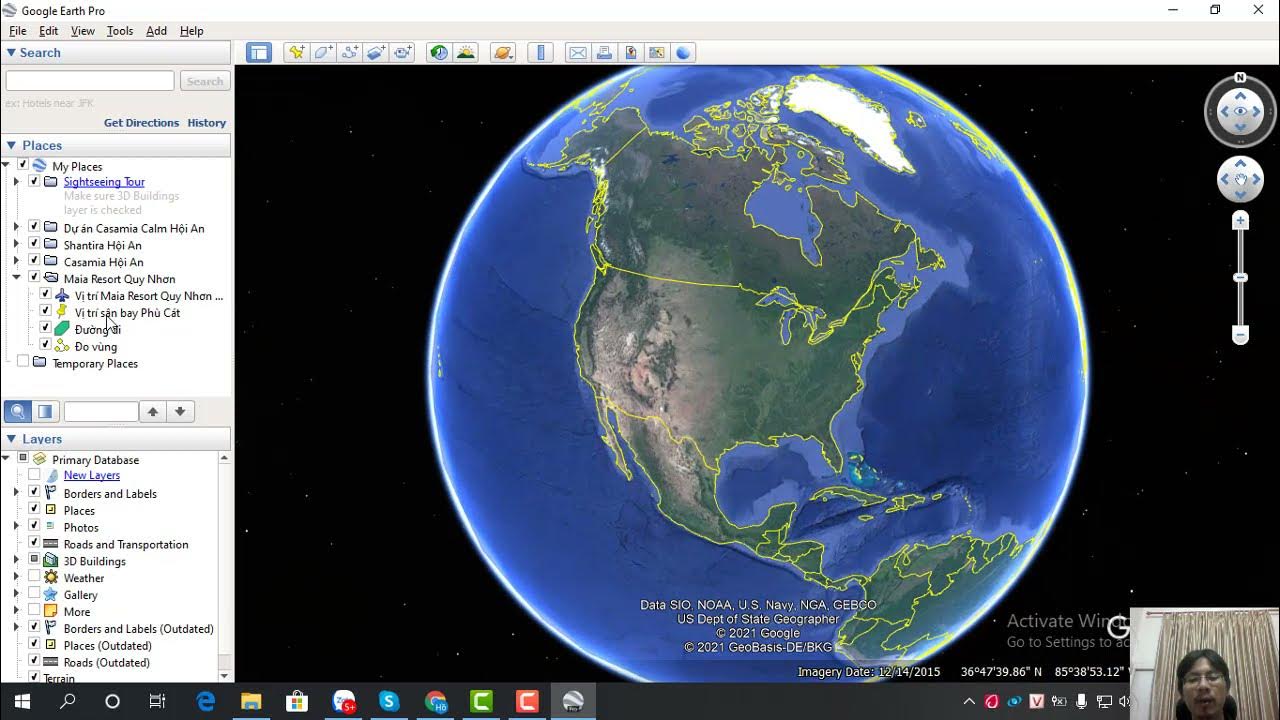
Task: Move selected place up with arrow button
Action: click(x=152, y=411)
